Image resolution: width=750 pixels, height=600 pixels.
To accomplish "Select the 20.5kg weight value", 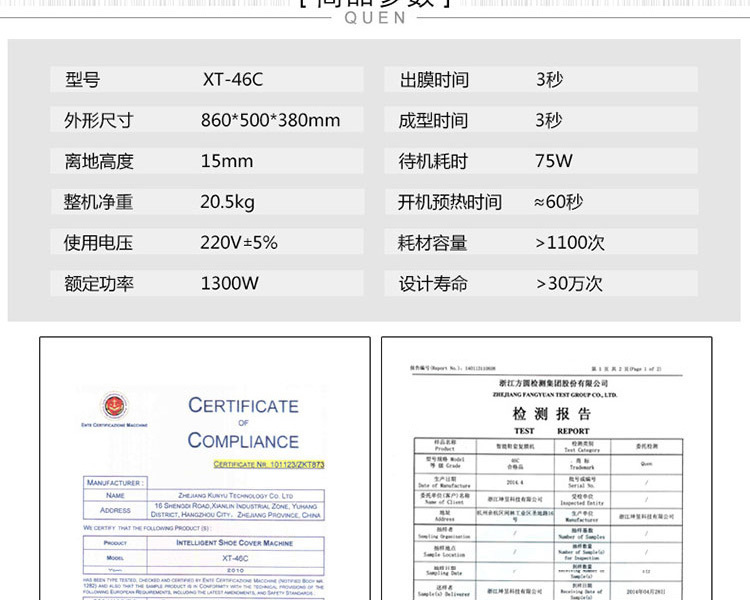I will coord(228,202).
